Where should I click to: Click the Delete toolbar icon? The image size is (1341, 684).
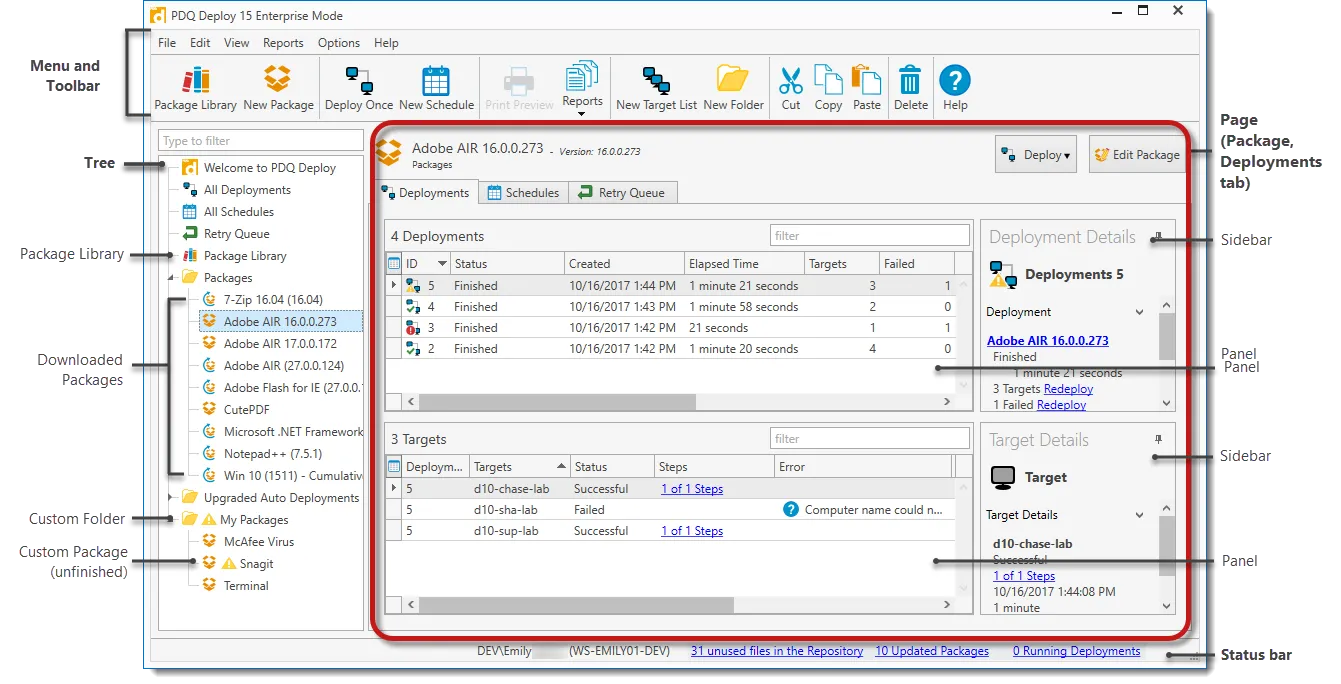[x=910, y=87]
